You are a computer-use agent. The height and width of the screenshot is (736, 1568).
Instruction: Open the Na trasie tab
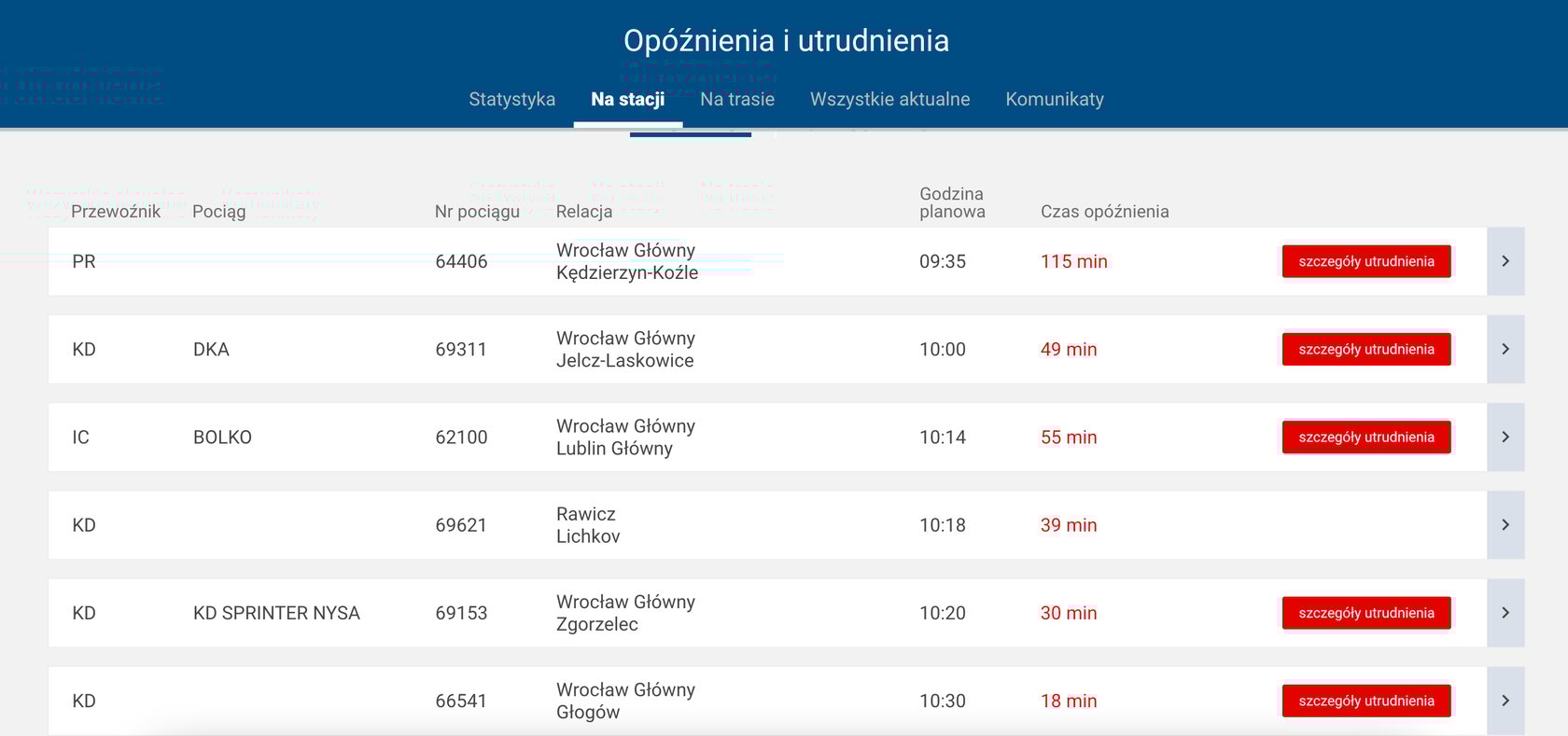click(x=737, y=99)
